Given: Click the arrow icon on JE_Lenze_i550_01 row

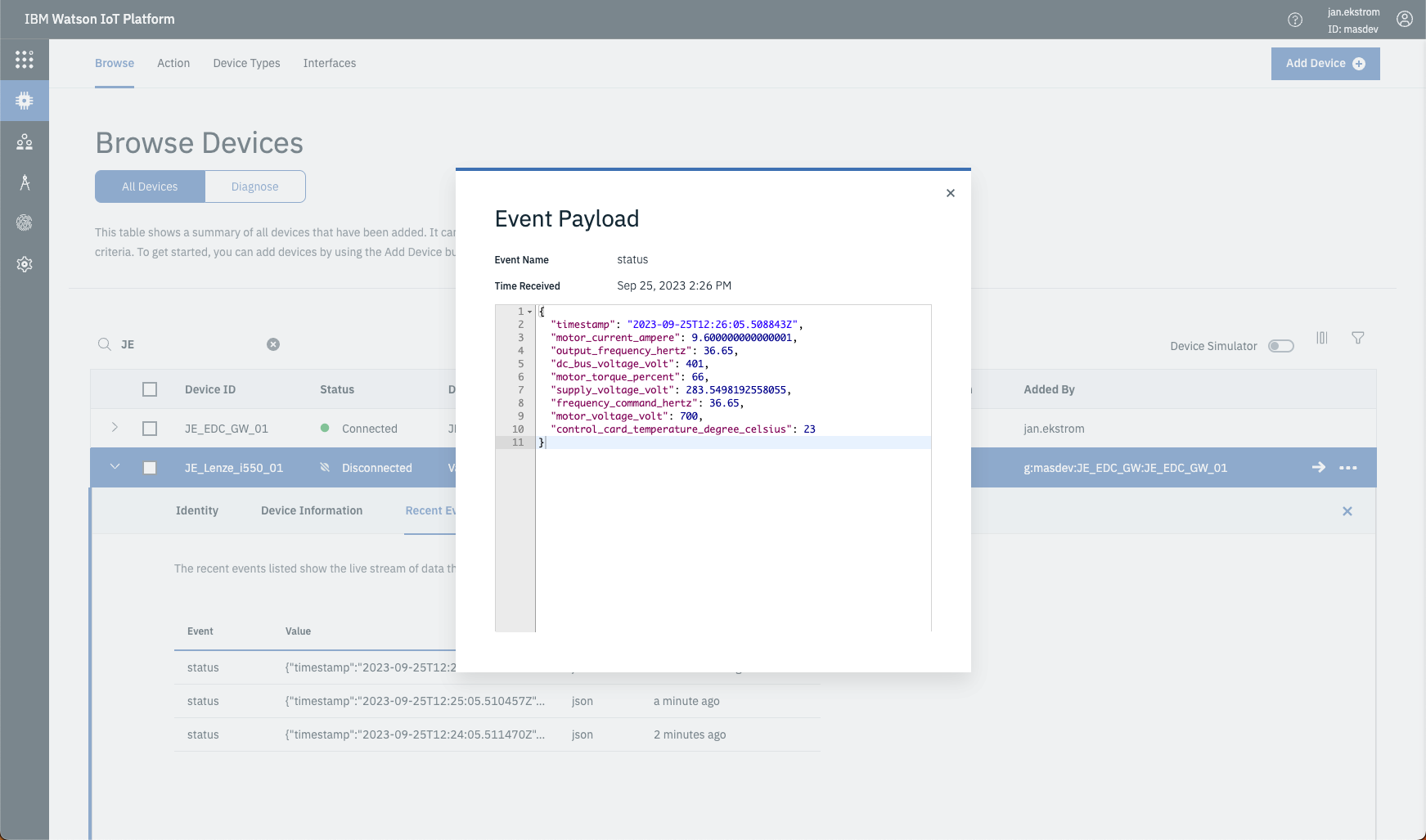Looking at the screenshot, I should 1319,467.
